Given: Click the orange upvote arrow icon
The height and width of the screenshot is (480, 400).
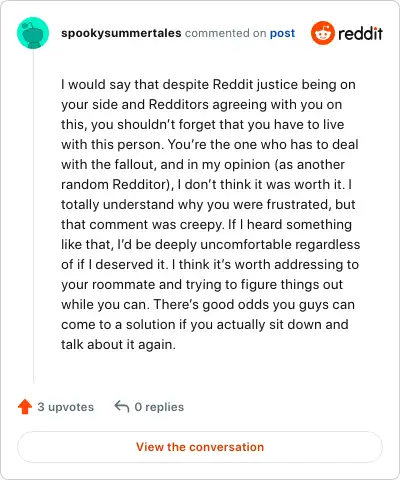Looking at the screenshot, I should (25, 407).
